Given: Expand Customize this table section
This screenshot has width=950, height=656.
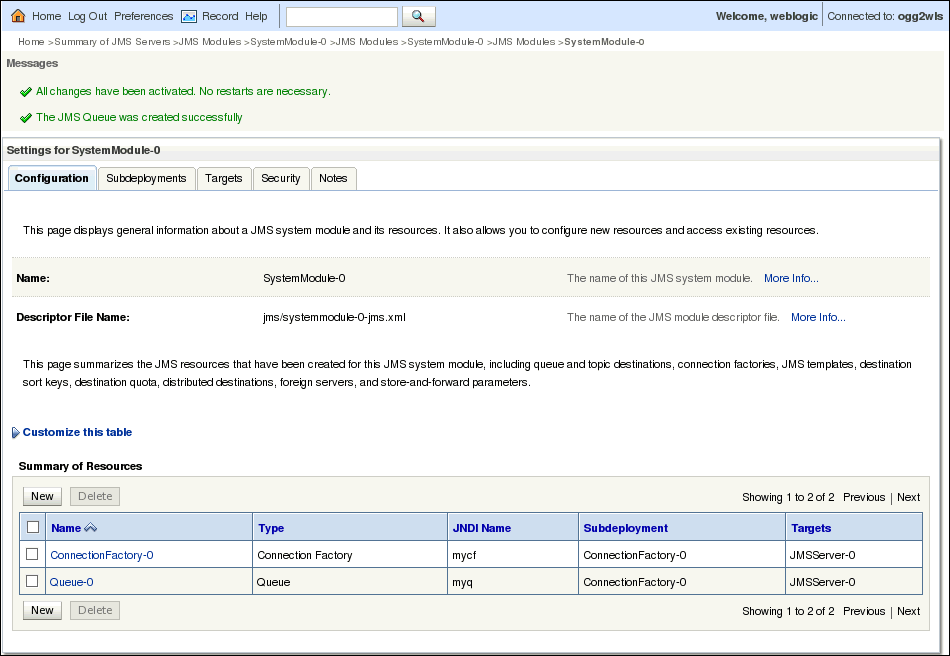Looking at the screenshot, I should point(77,432).
